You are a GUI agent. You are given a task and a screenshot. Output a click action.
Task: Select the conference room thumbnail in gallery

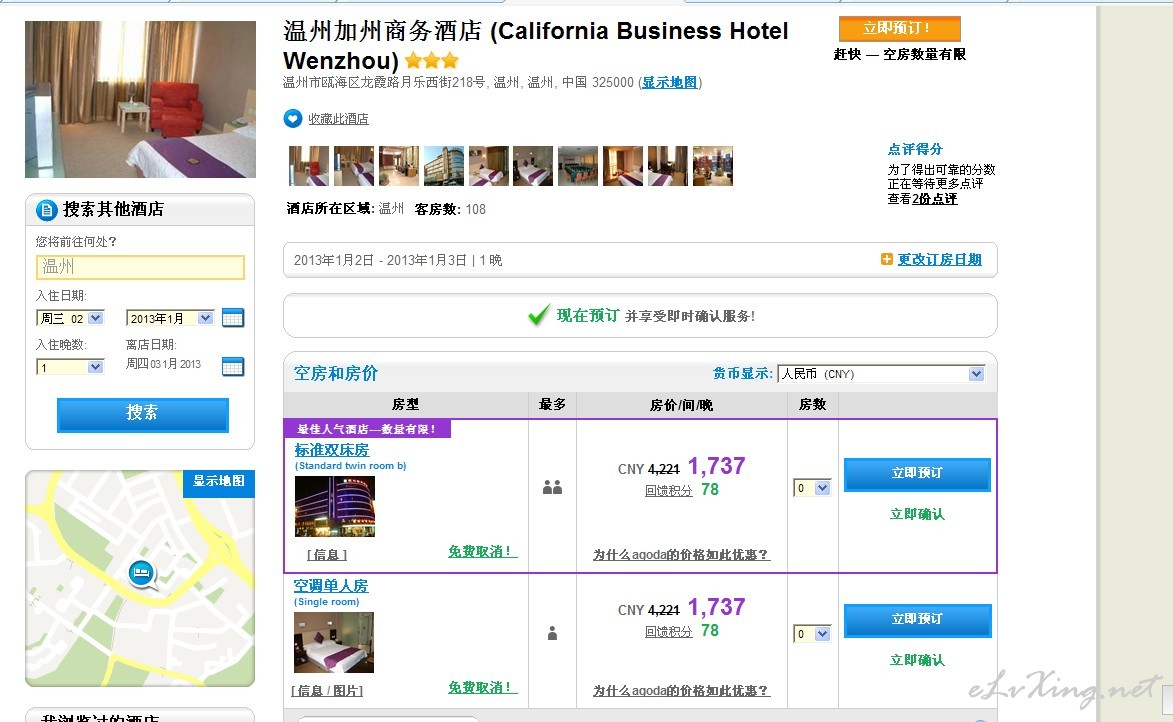[x=578, y=166]
